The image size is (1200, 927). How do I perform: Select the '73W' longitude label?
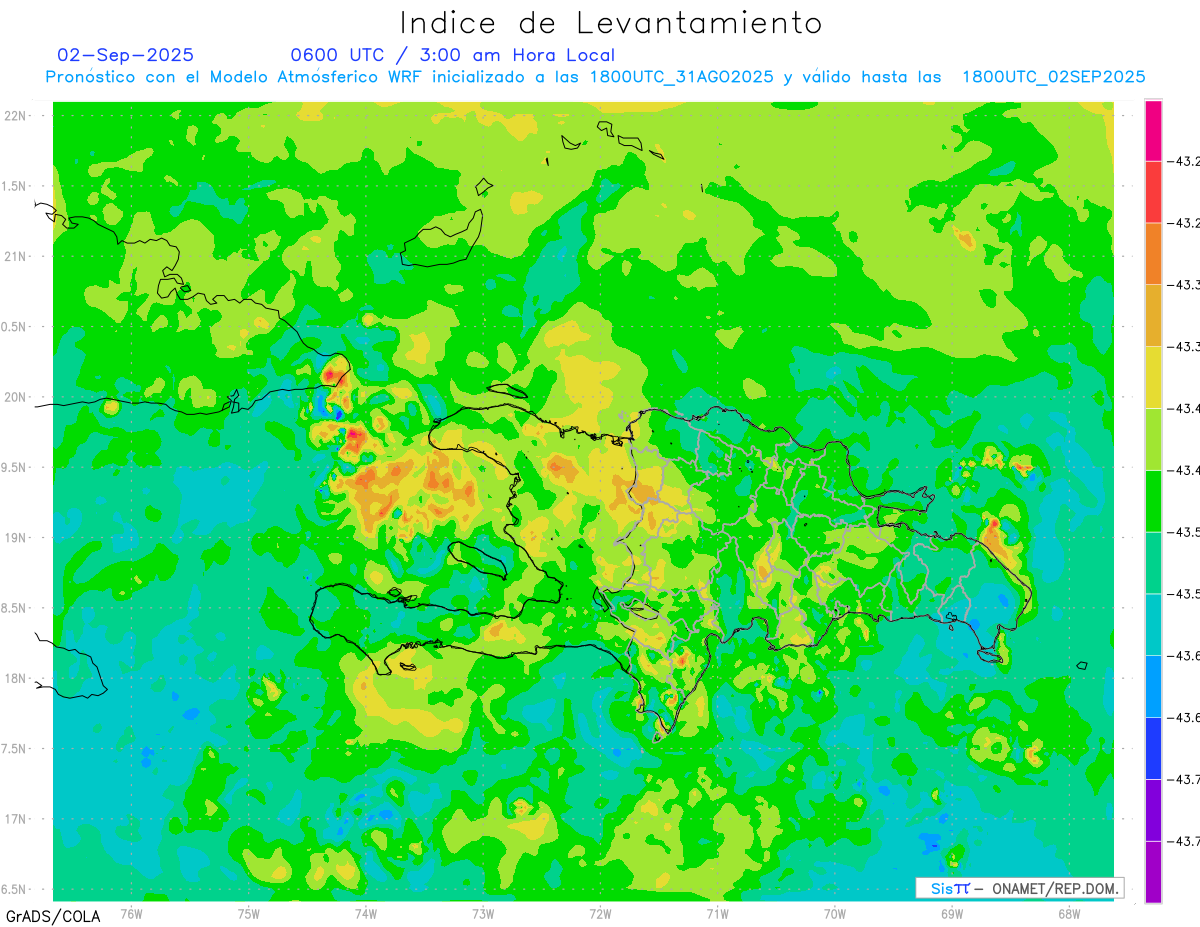[483, 913]
